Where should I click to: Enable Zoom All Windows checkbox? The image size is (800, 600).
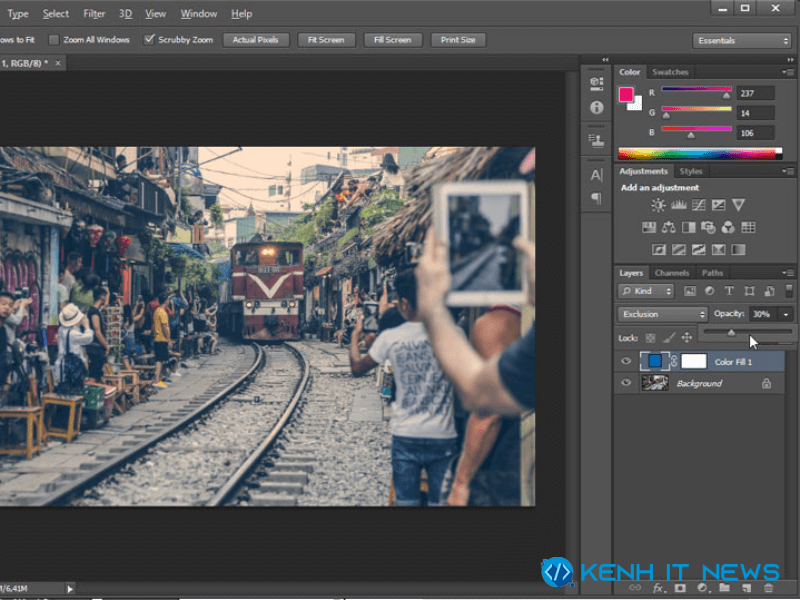[x=54, y=40]
